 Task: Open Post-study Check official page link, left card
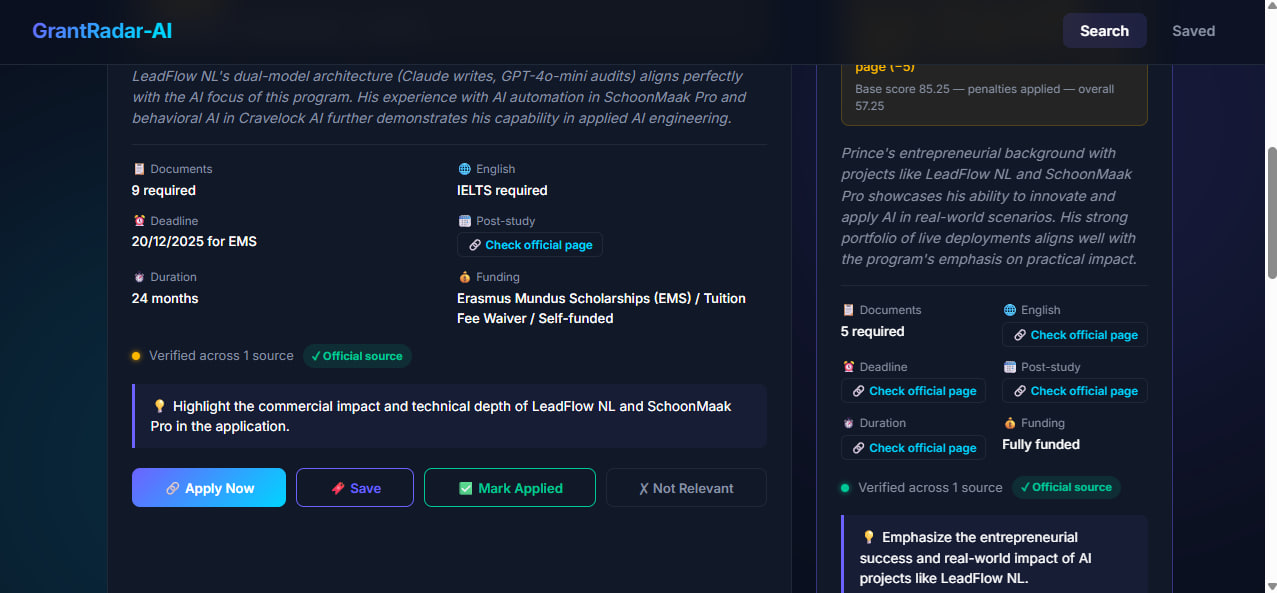tap(530, 245)
